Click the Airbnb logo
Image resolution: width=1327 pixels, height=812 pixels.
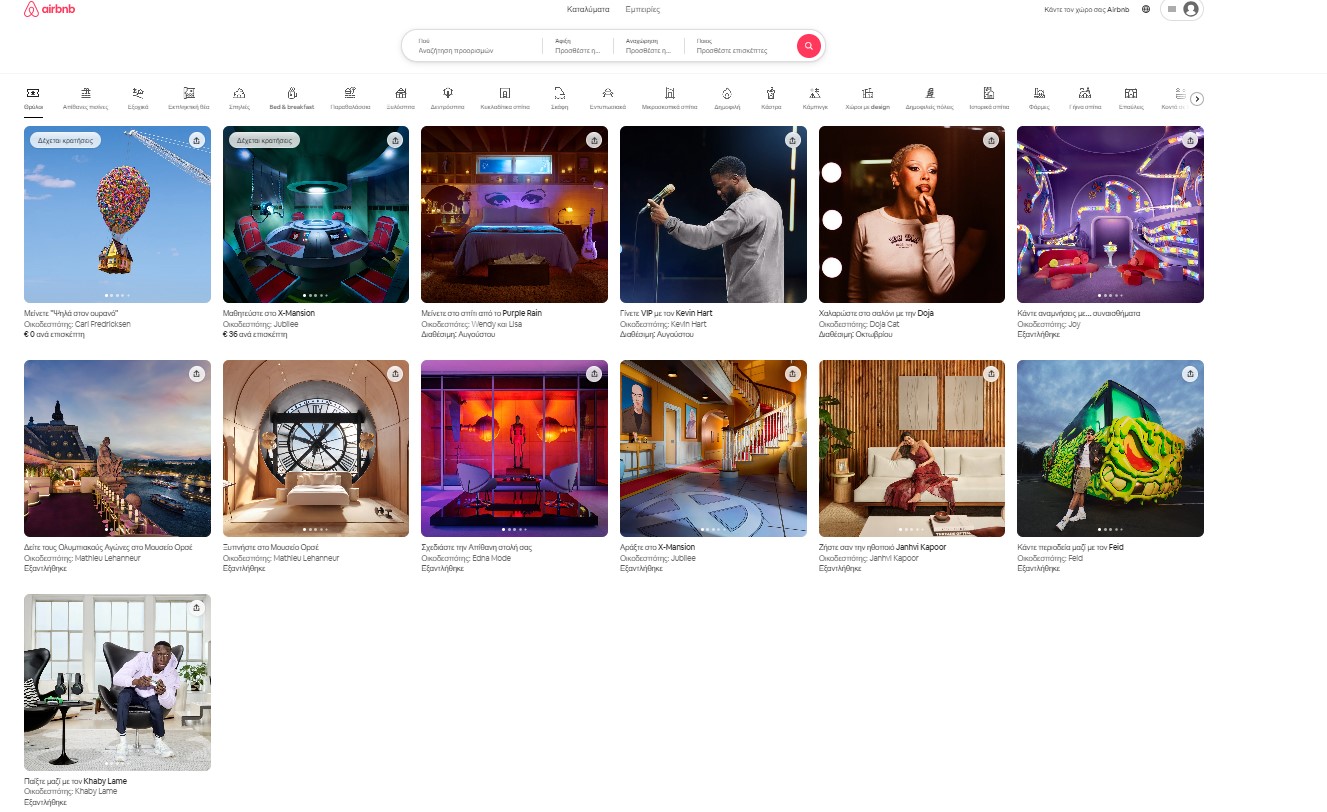tap(49, 9)
